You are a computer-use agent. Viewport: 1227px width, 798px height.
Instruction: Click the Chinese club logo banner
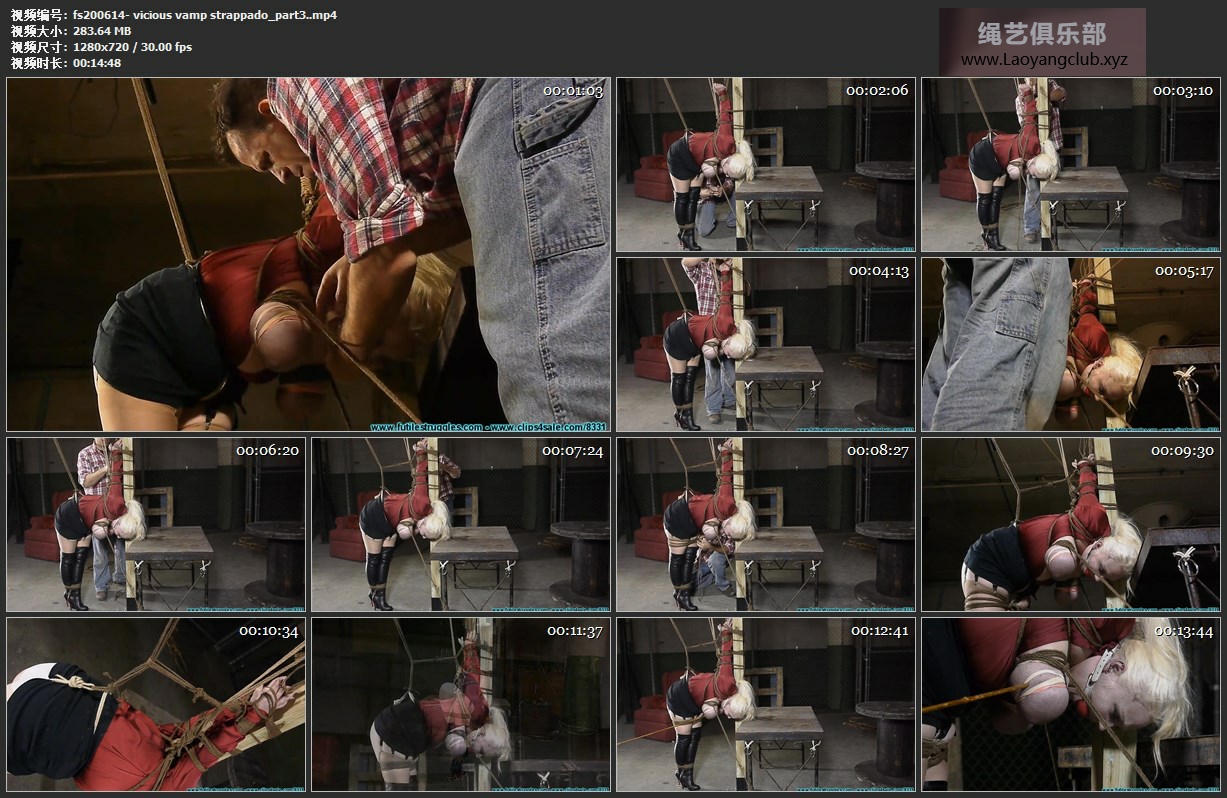[x=1042, y=32]
